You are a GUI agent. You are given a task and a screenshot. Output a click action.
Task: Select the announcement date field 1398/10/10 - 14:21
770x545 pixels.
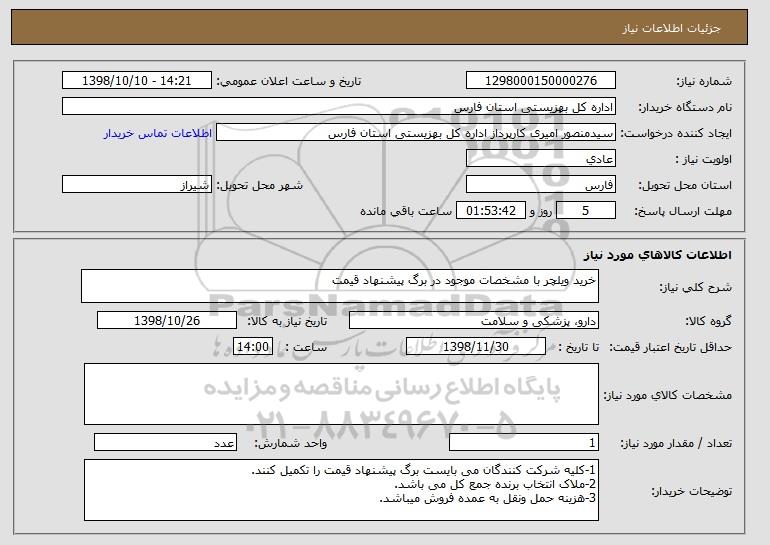click(137, 81)
